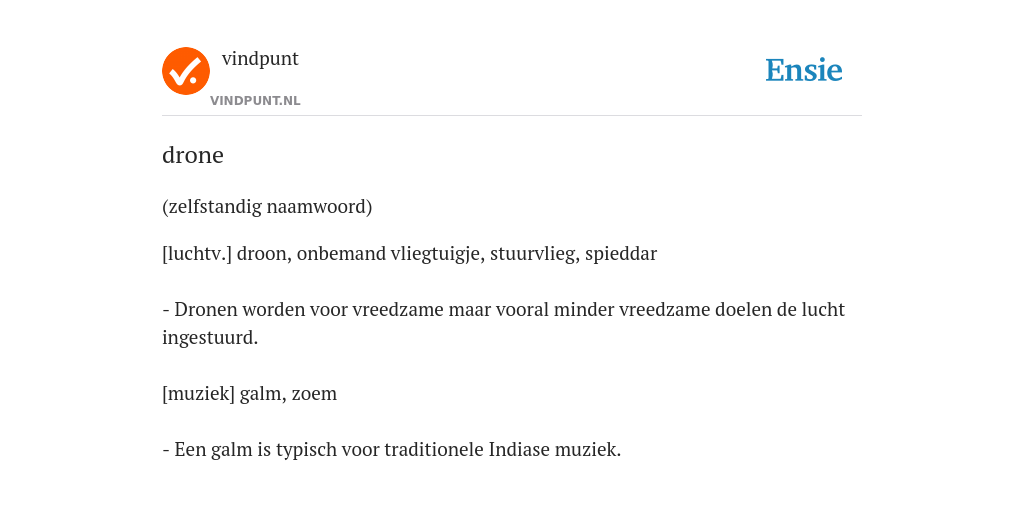
Task: Click the word droon
Action: [263, 253]
